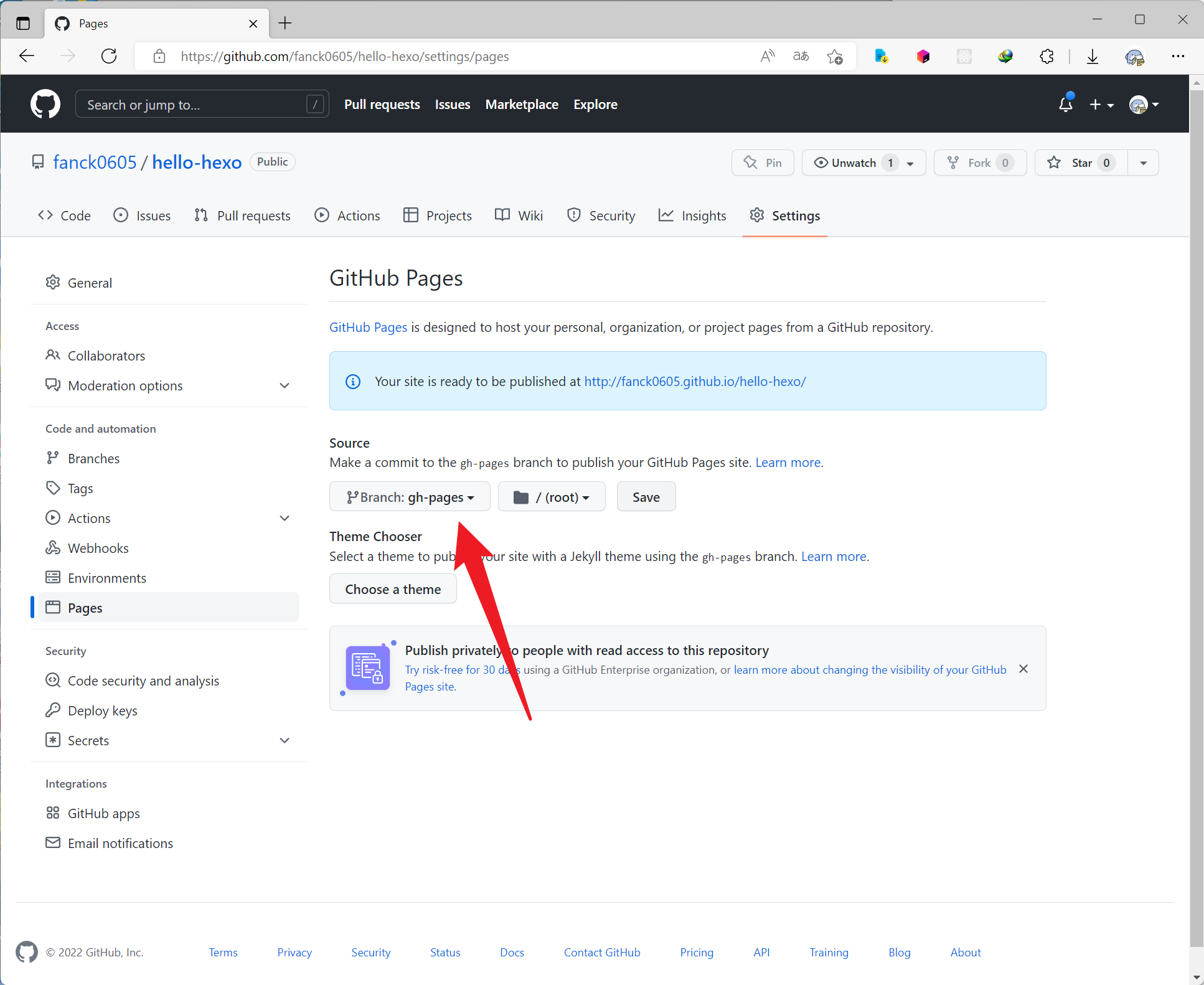Screen dimensions: 1204x985
Task: Open the user avatar menu dropdown
Action: [x=1144, y=105]
